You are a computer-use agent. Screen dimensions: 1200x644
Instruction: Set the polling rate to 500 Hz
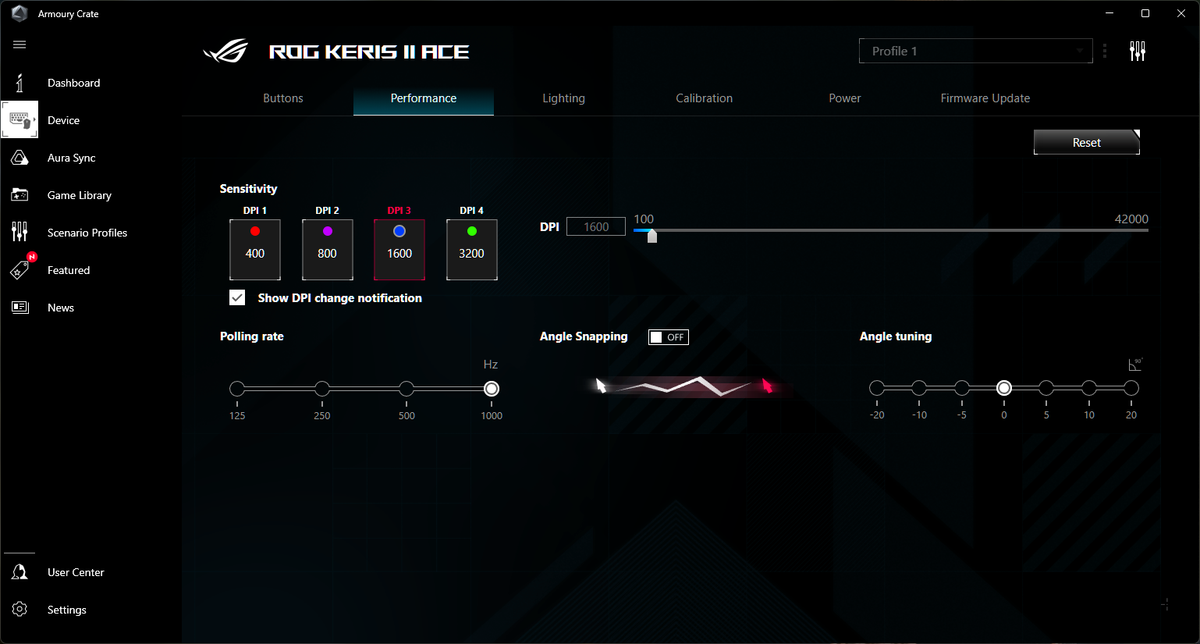coord(406,389)
